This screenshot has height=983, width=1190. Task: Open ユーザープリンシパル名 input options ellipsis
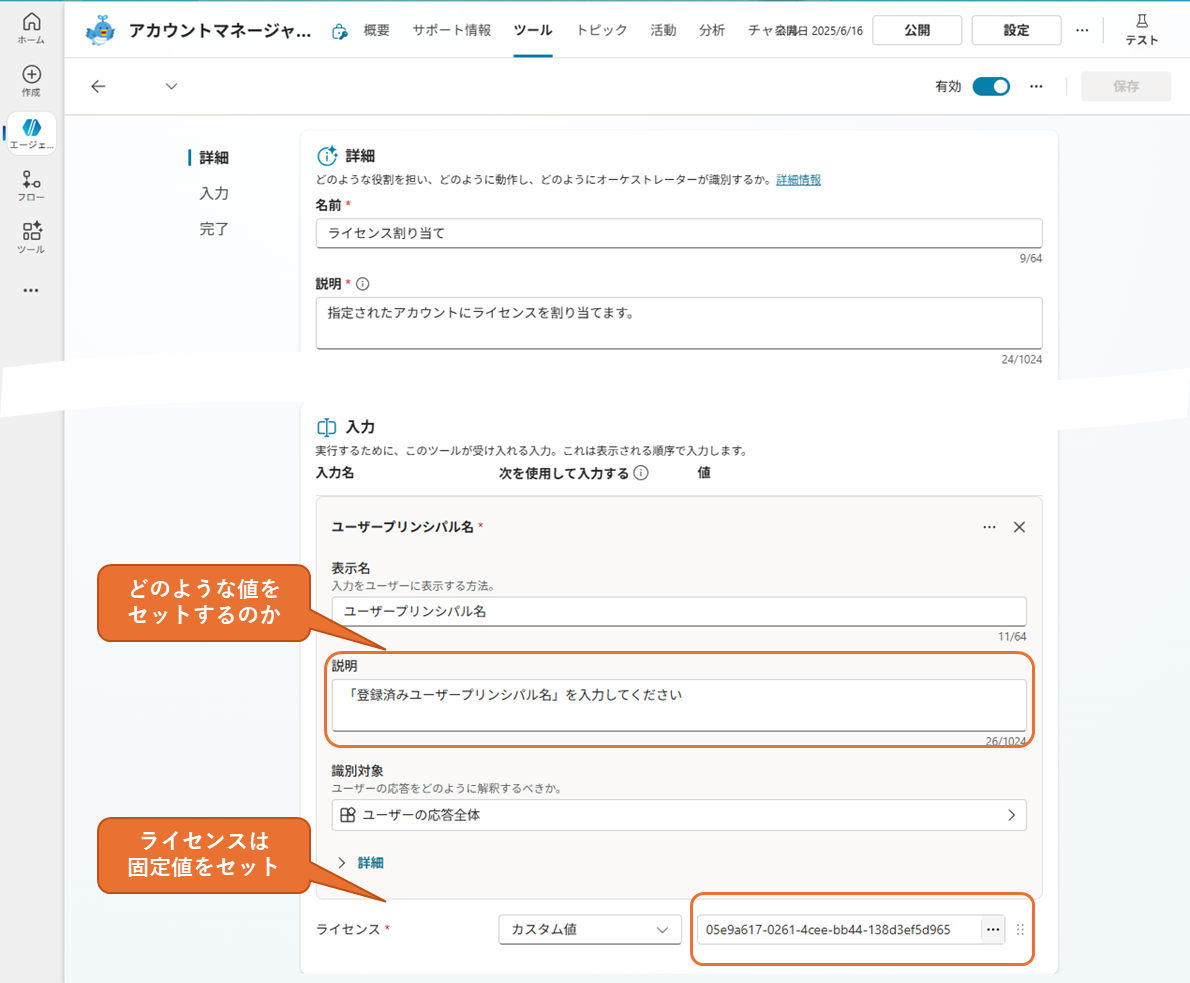tap(989, 527)
